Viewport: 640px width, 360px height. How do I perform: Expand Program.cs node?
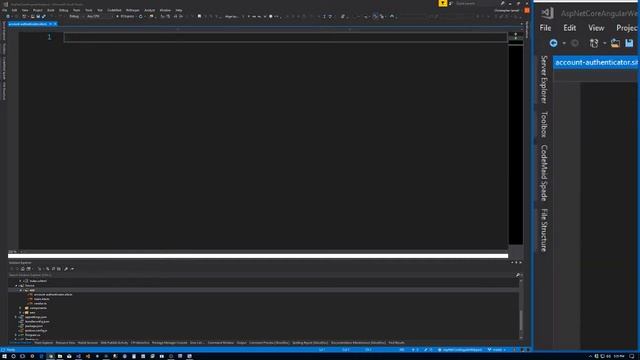[x=16, y=335]
